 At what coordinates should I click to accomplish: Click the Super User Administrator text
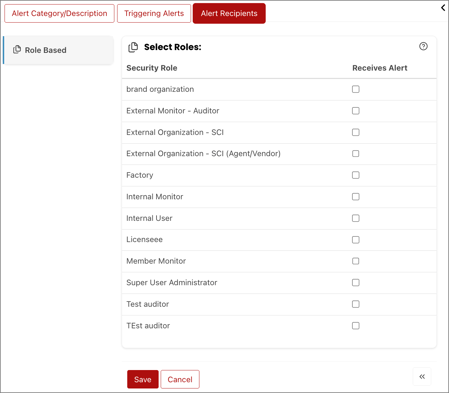pos(172,283)
